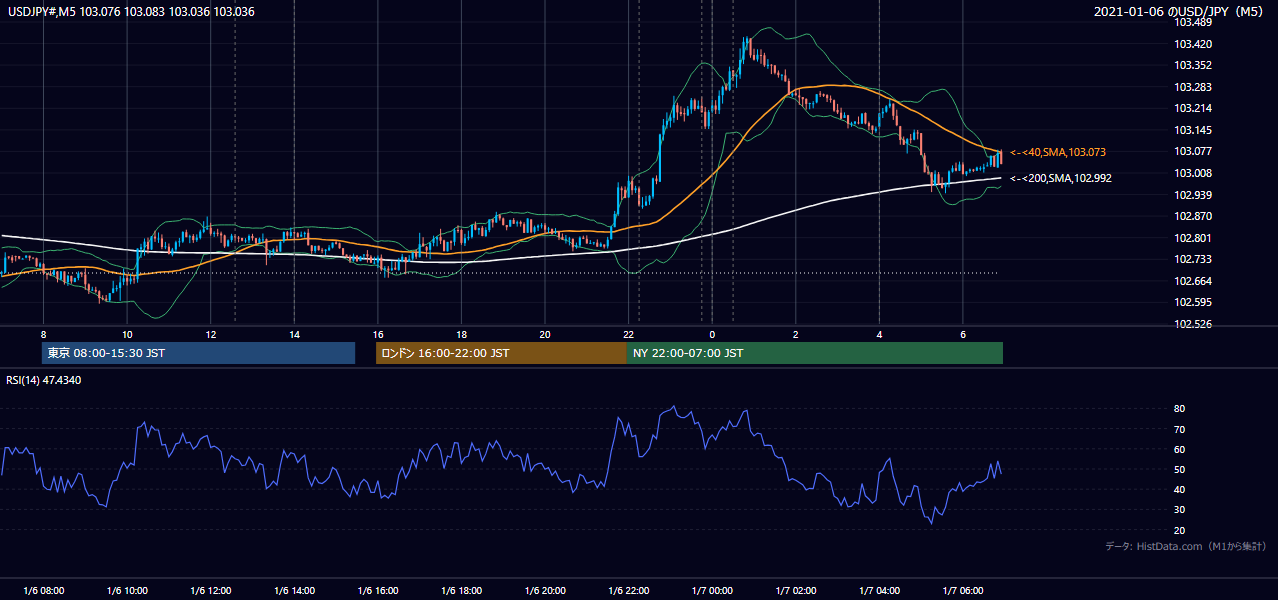Click hour tick 18 under price chart

pos(461,334)
